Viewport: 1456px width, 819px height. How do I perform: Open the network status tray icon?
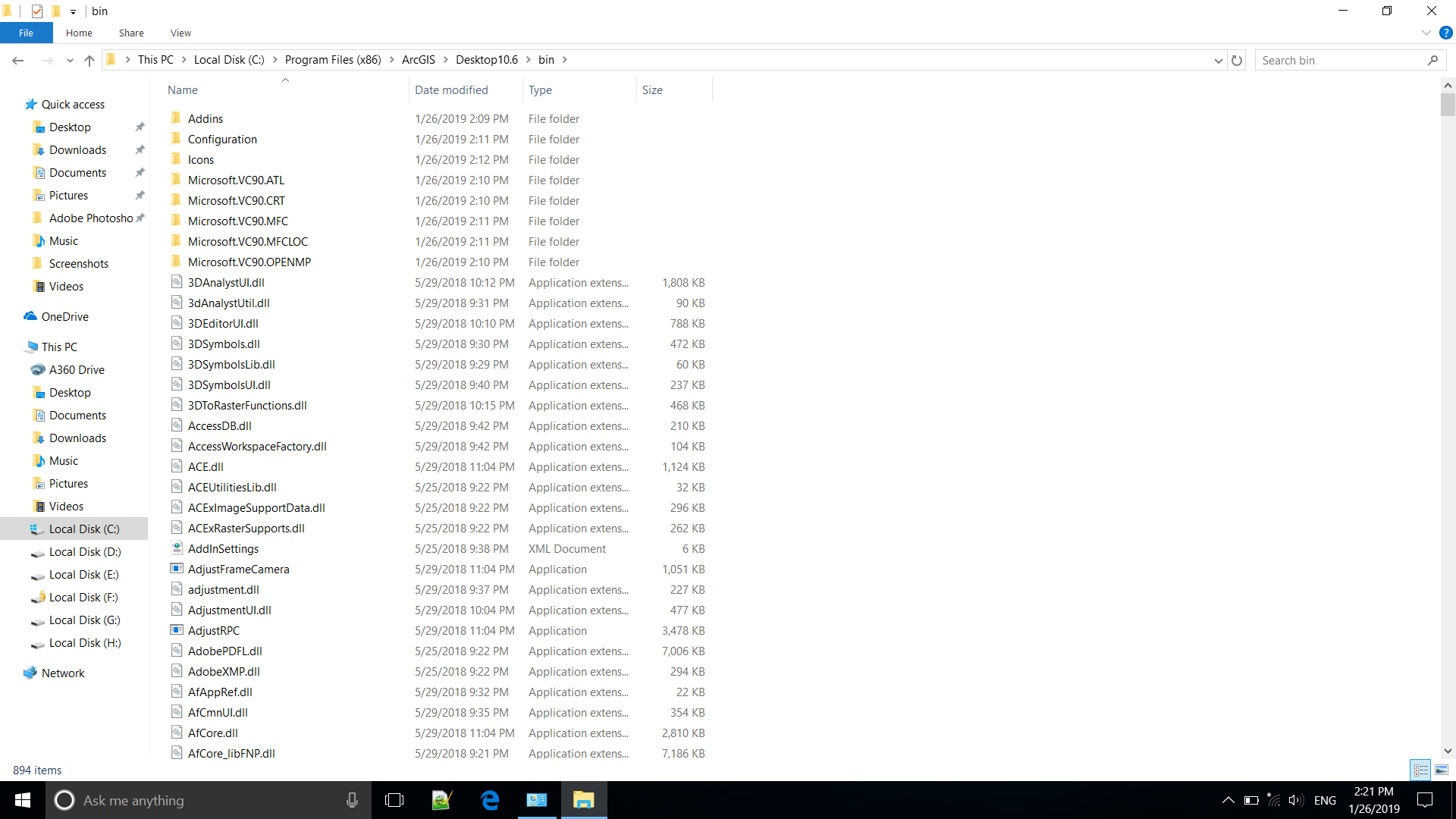tap(1274, 800)
